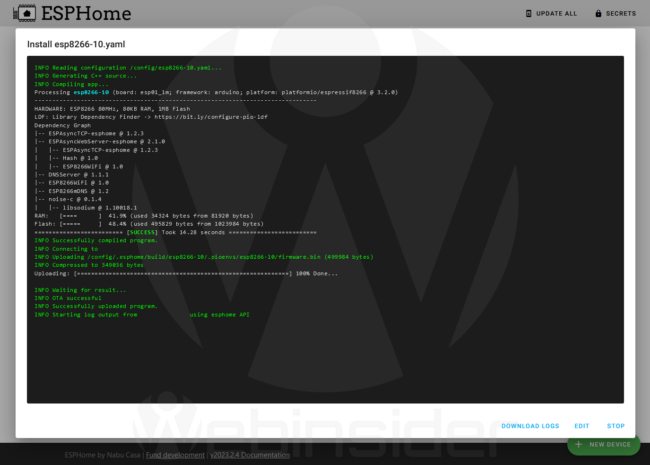Click the DOWNLOAD LOGS button
The height and width of the screenshot is (465, 650).
[530, 426]
